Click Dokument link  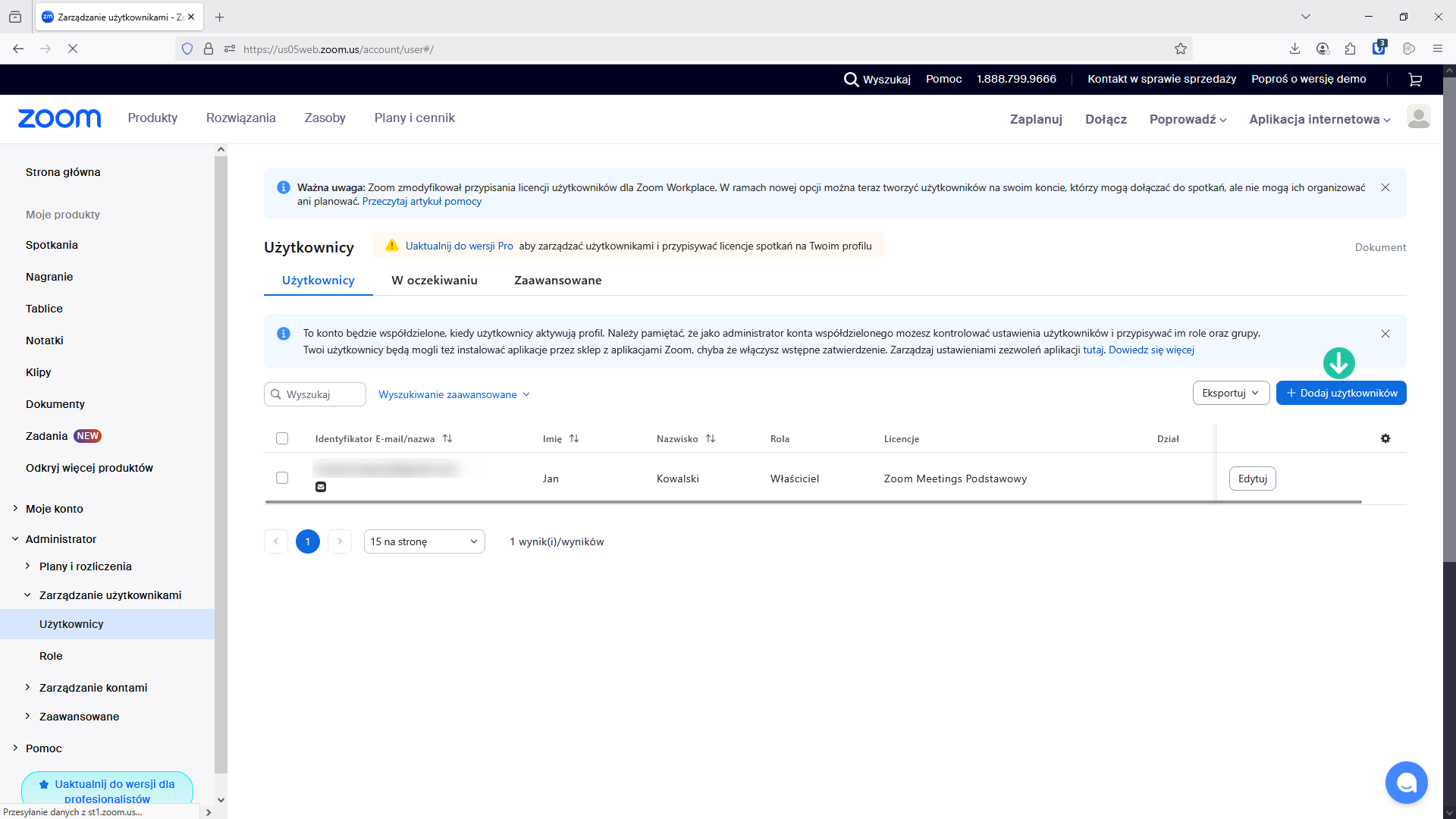coord(1380,247)
